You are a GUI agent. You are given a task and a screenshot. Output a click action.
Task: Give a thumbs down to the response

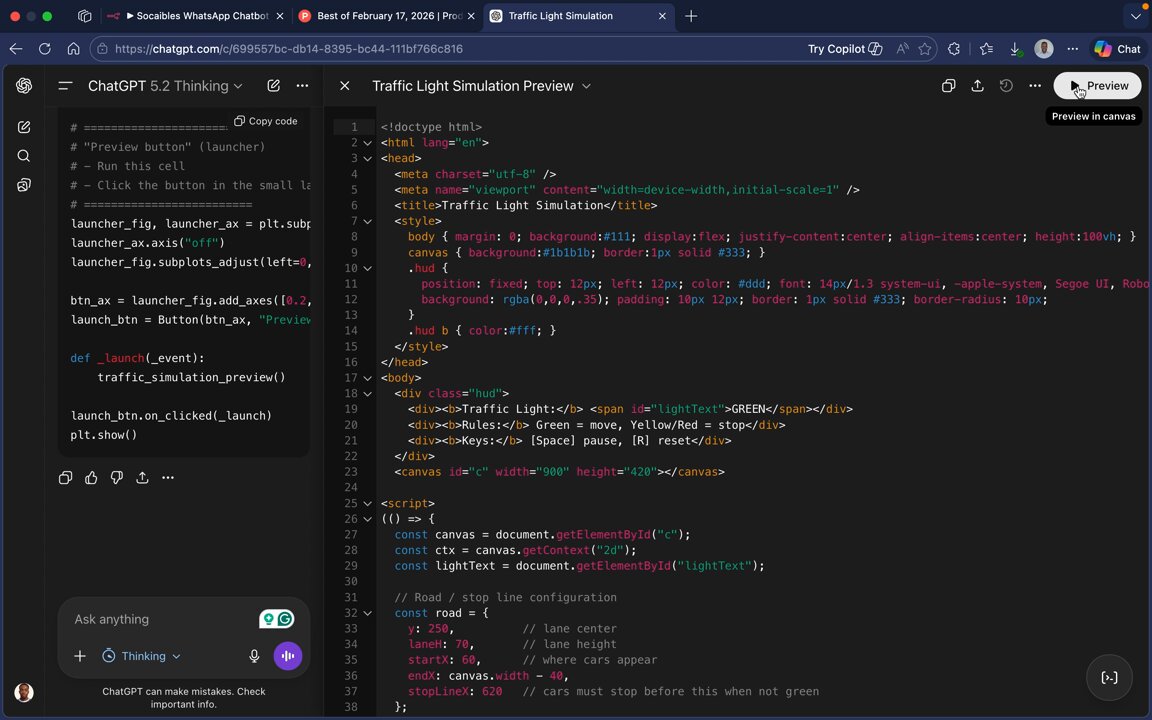tap(116, 478)
